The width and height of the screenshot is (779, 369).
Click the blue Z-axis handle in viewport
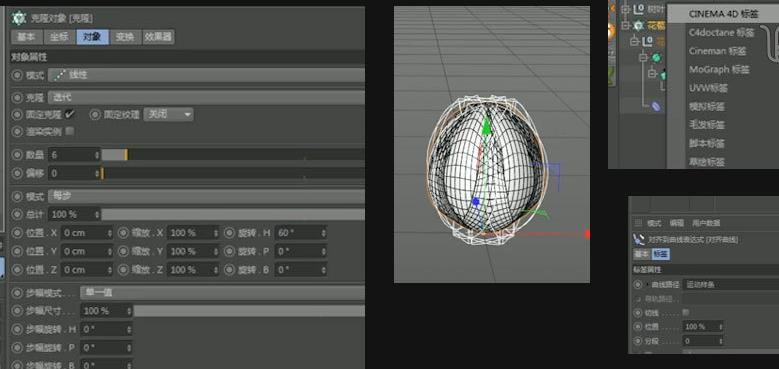click(475, 202)
